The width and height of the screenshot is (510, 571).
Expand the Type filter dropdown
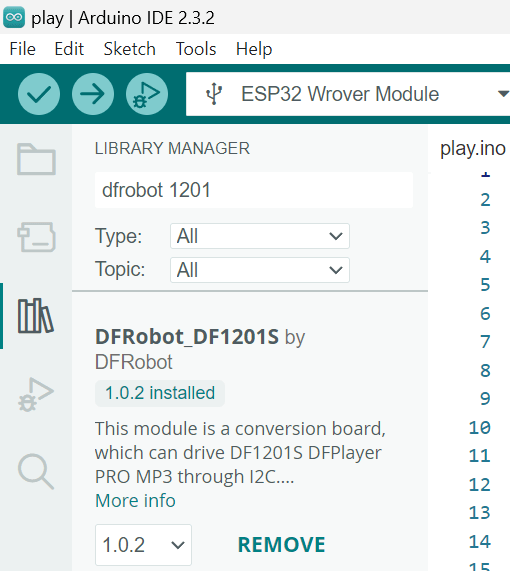[260, 236]
